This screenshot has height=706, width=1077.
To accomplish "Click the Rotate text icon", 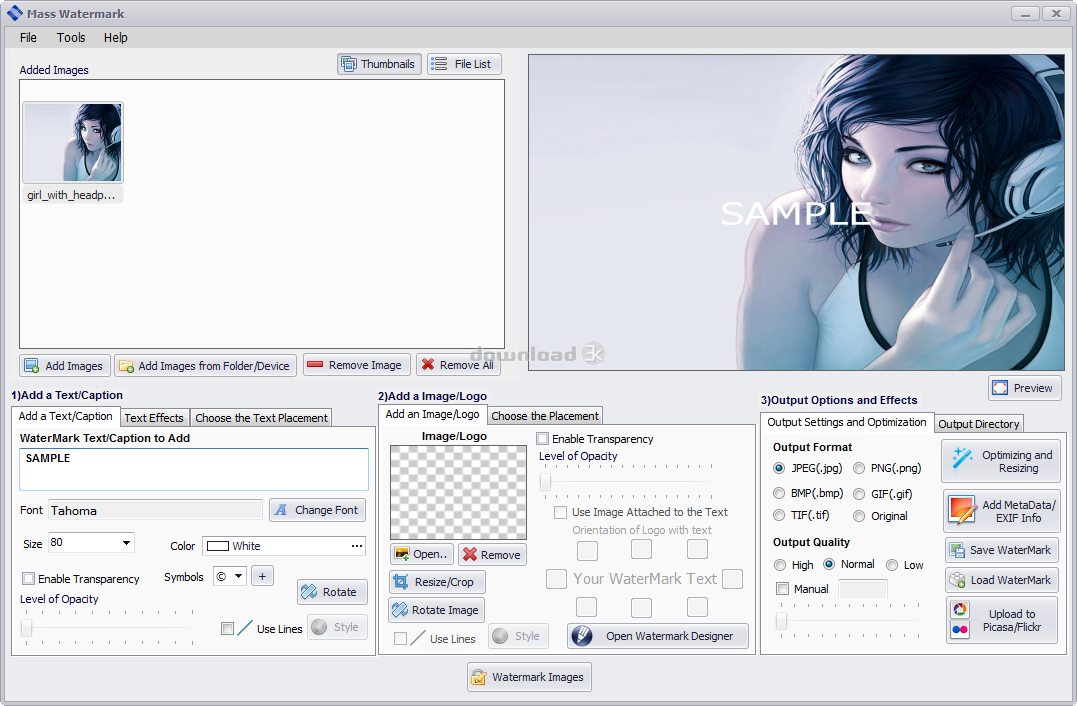I will click(309, 591).
